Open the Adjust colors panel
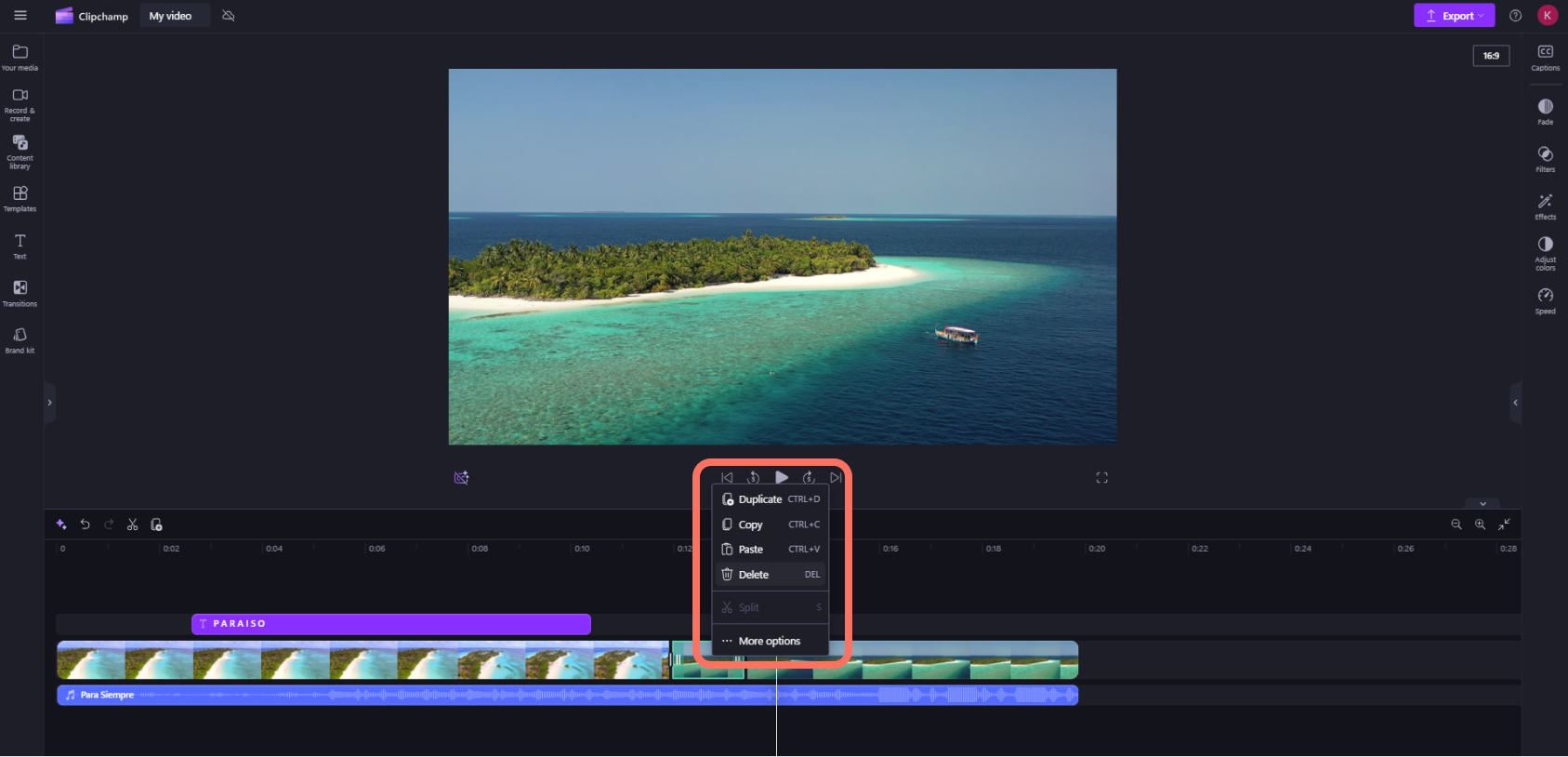Screen dimensions: 1568x757 1546,254
